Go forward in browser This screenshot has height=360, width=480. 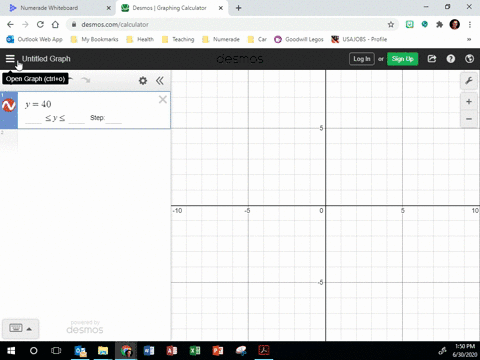pyautogui.click(x=25, y=24)
